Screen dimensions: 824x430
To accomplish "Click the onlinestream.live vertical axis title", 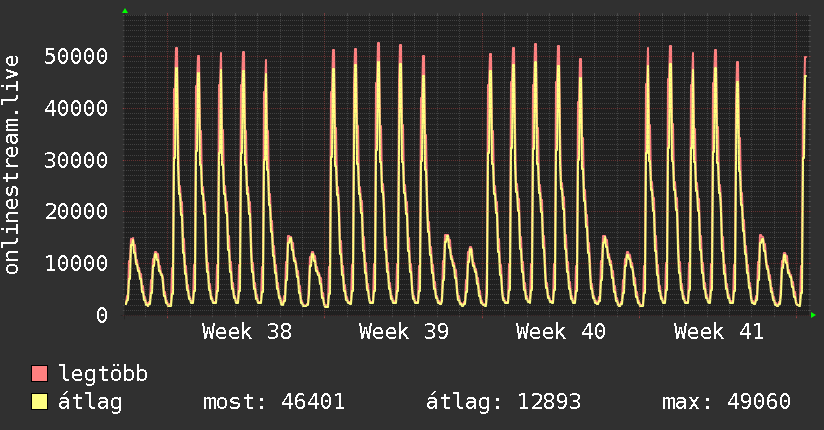I will point(12,165).
